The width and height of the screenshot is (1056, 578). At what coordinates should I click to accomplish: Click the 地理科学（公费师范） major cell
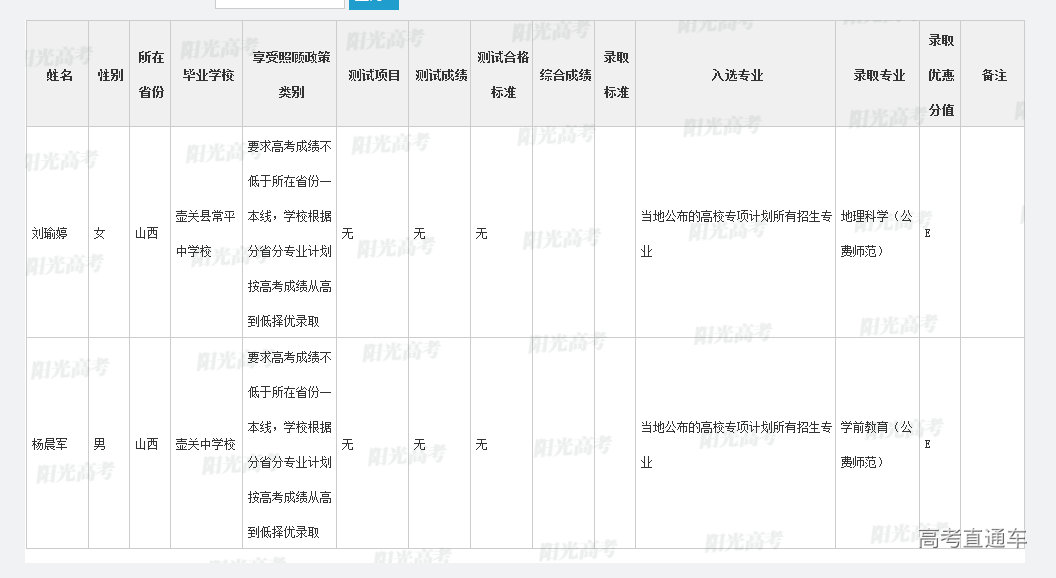coord(876,233)
